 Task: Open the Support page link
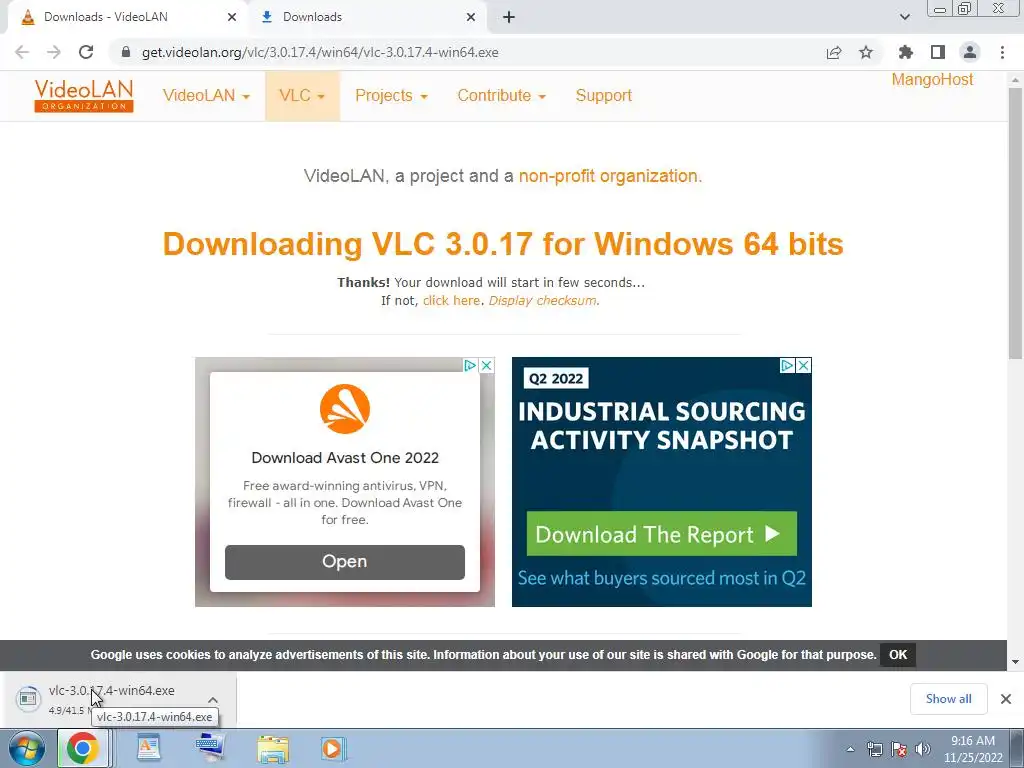pyautogui.click(x=603, y=95)
